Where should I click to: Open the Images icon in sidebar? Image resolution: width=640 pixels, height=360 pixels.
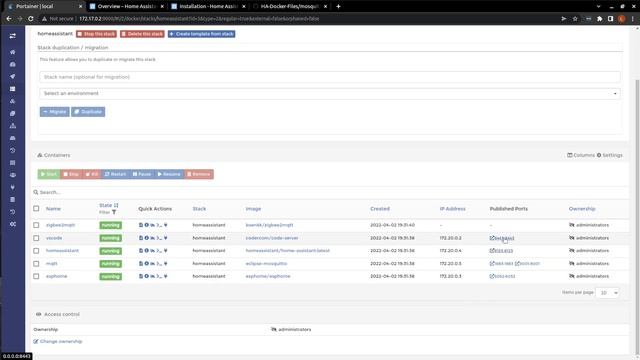pos(13,113)
